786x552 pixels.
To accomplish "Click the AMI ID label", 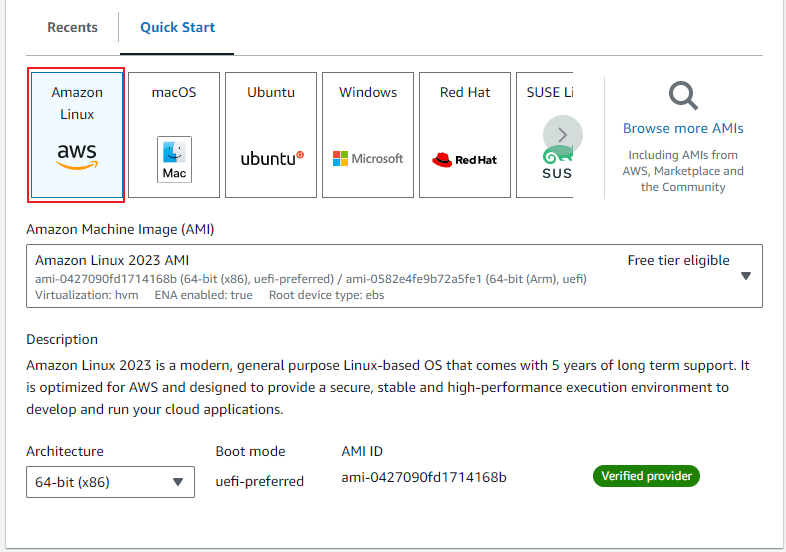I will click(x=362, y=451).
